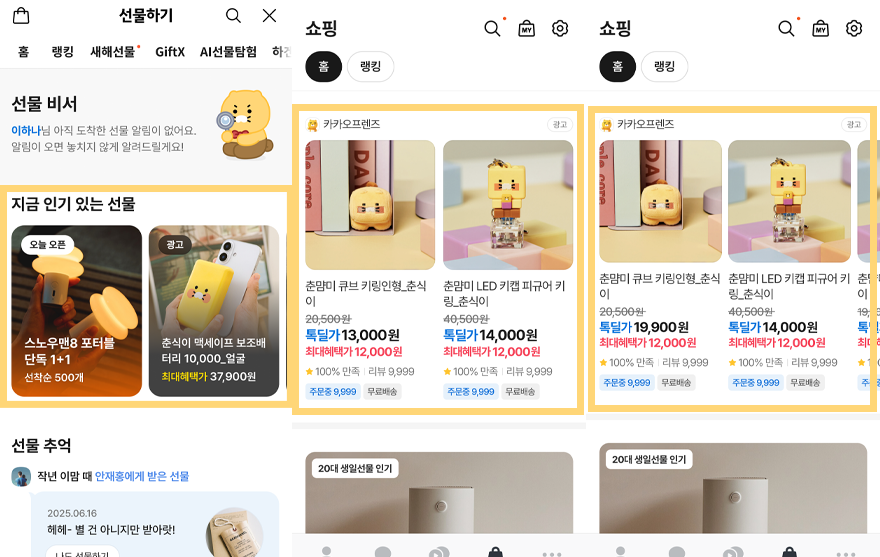Tap the 선물 추억 heading
The width and height of the screenshot is (880, 557).
[42, 446]
